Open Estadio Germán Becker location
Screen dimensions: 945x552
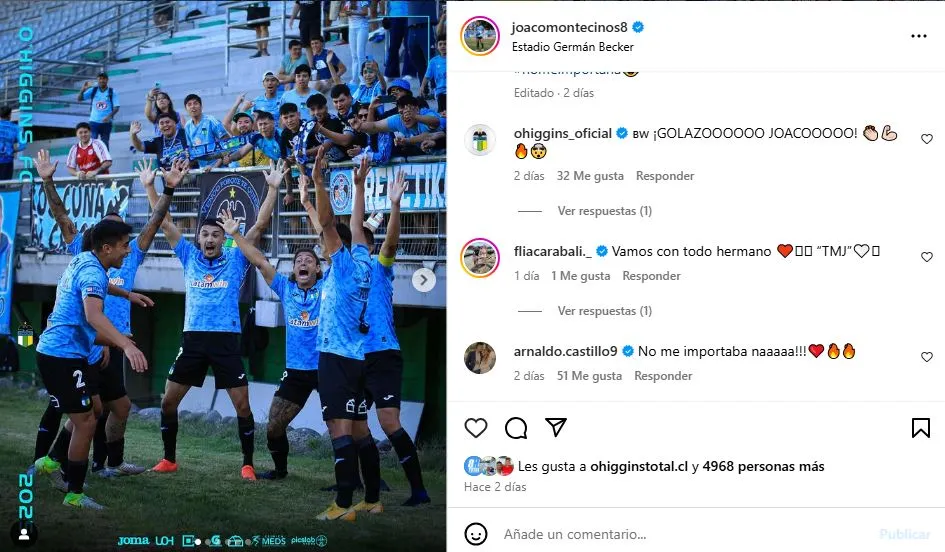573,47
